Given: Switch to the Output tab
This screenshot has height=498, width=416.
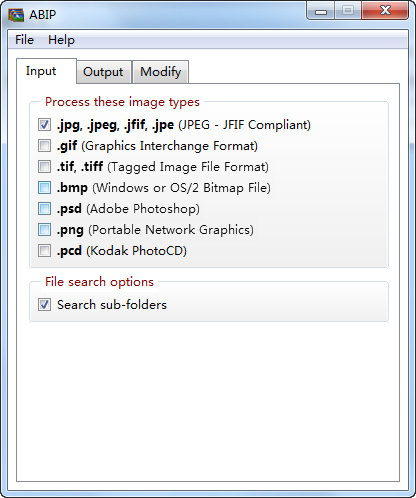Looking at the screenshot, I should (103, 72).
